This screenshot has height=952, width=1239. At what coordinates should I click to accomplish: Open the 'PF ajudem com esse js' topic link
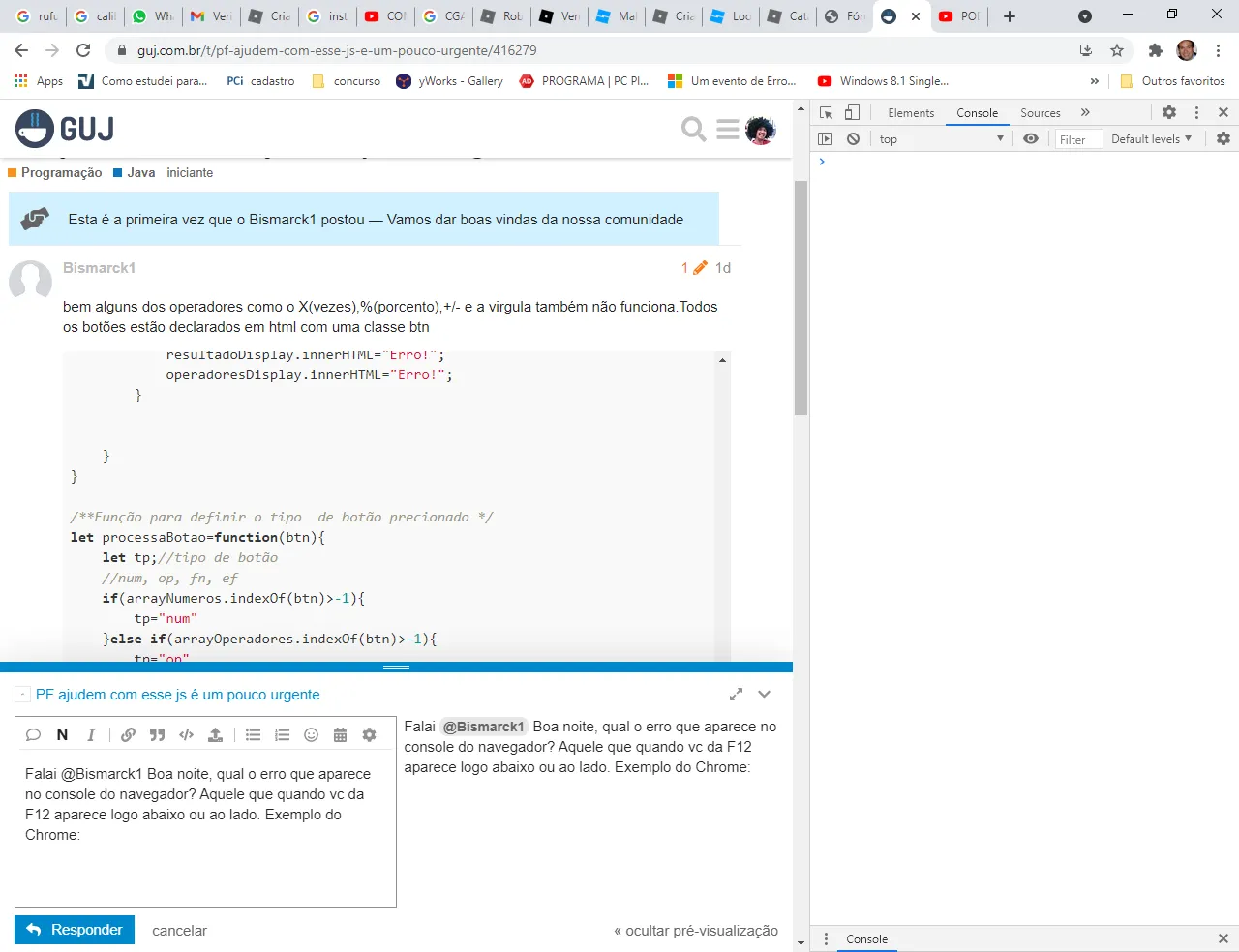(178, 695)
